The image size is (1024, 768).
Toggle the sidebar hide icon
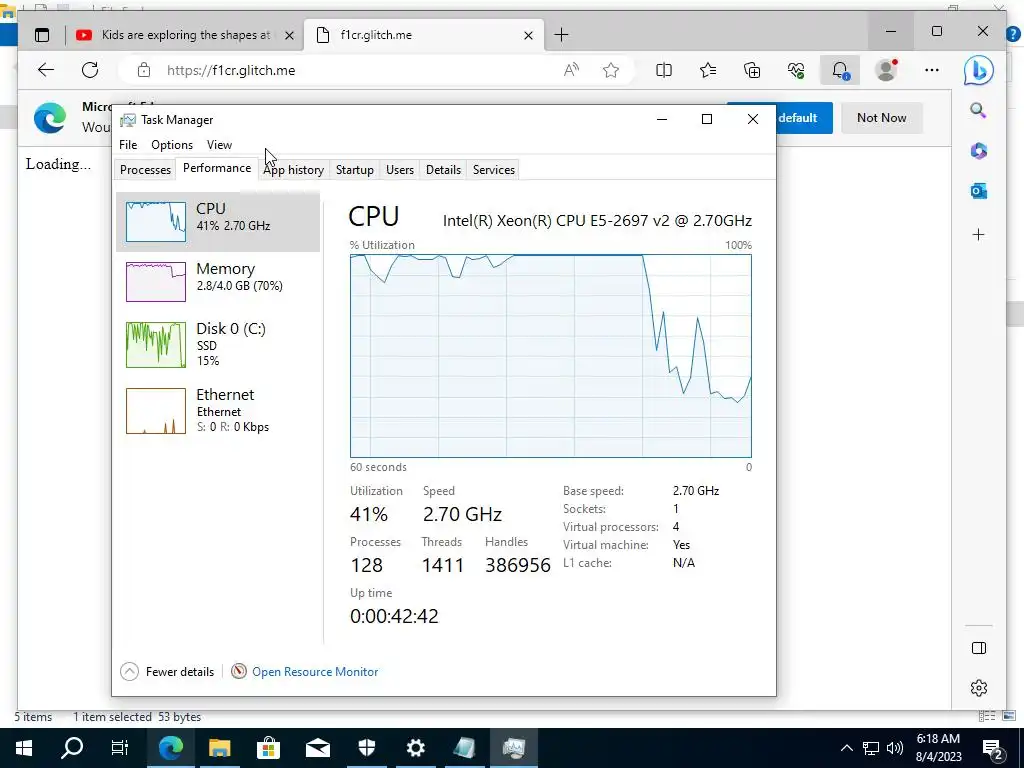click(x=979, y=648)
